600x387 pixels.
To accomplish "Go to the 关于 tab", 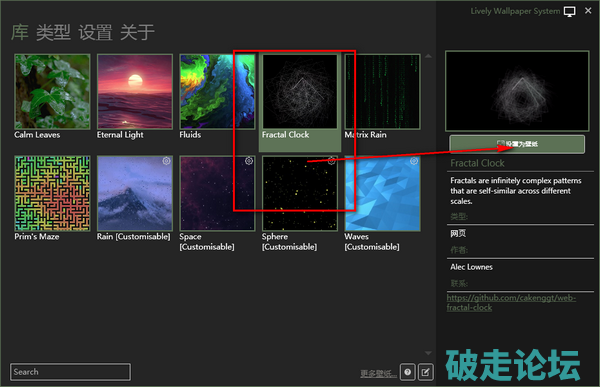I will [137, 32].
